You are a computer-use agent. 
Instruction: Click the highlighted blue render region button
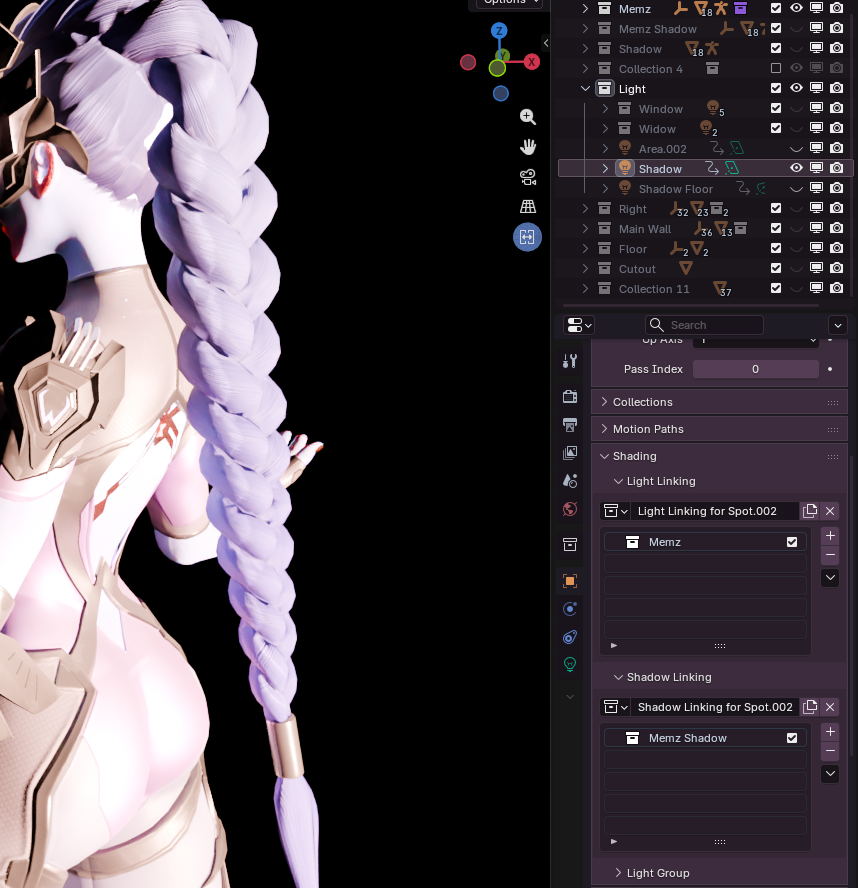(x=527, y=237)
